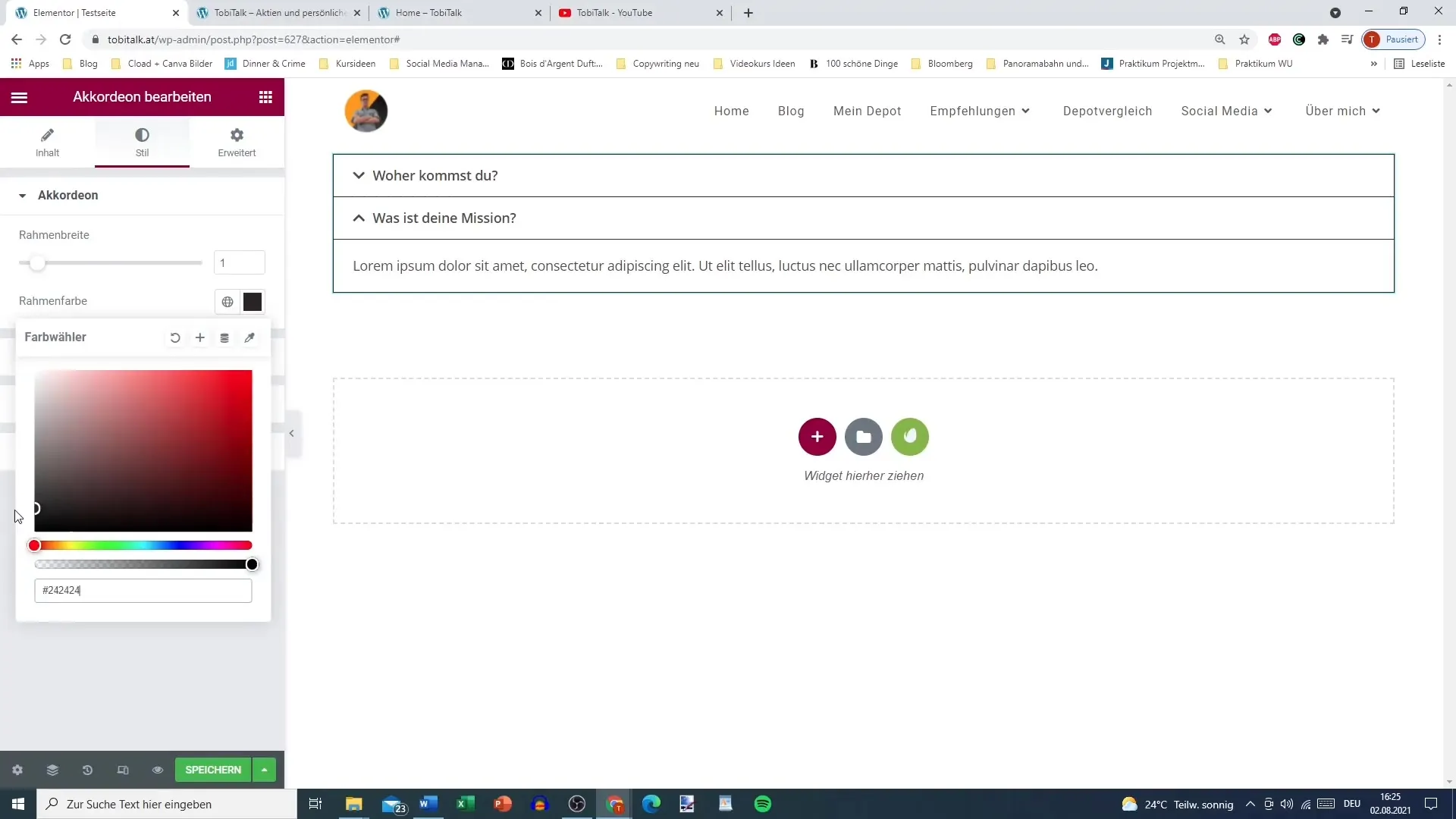Add new global color with plus icon
Viewport: 1456px width, 819px height.
click(200, 337)
